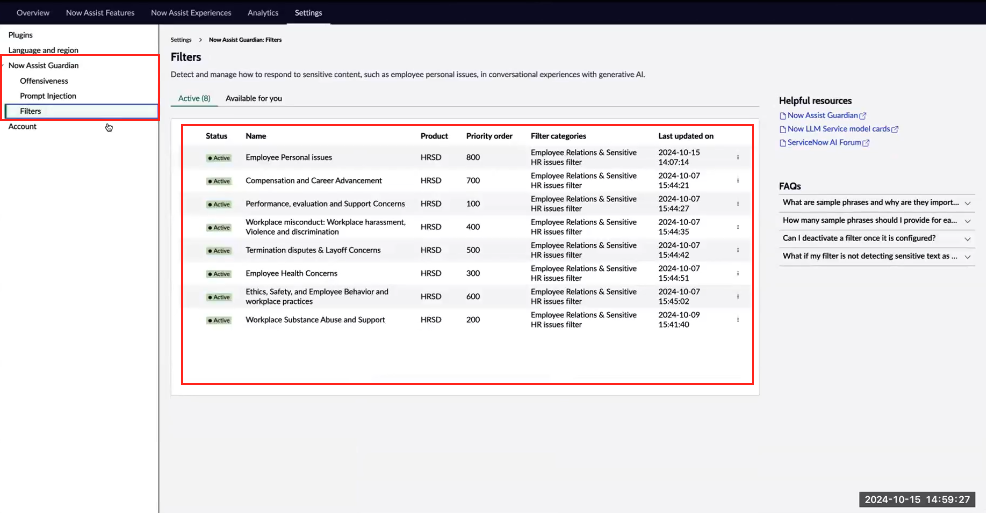
Task: Click external link icon beside ServiceNow AI Forum
Action: (x=866, y=143)
